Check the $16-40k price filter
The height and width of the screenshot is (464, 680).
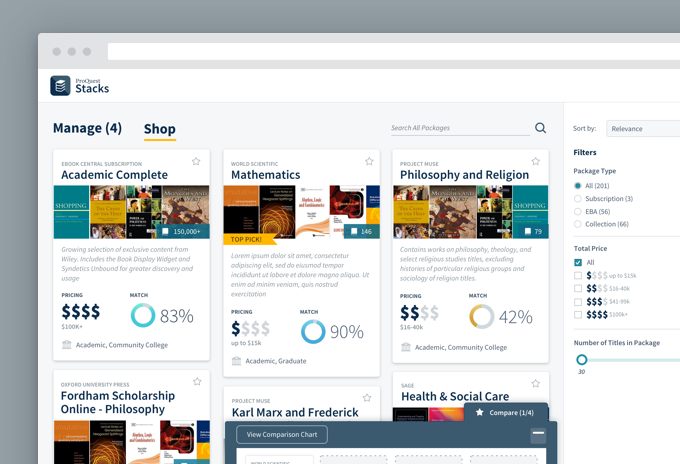pyautogui.click(x=578, y=288)
